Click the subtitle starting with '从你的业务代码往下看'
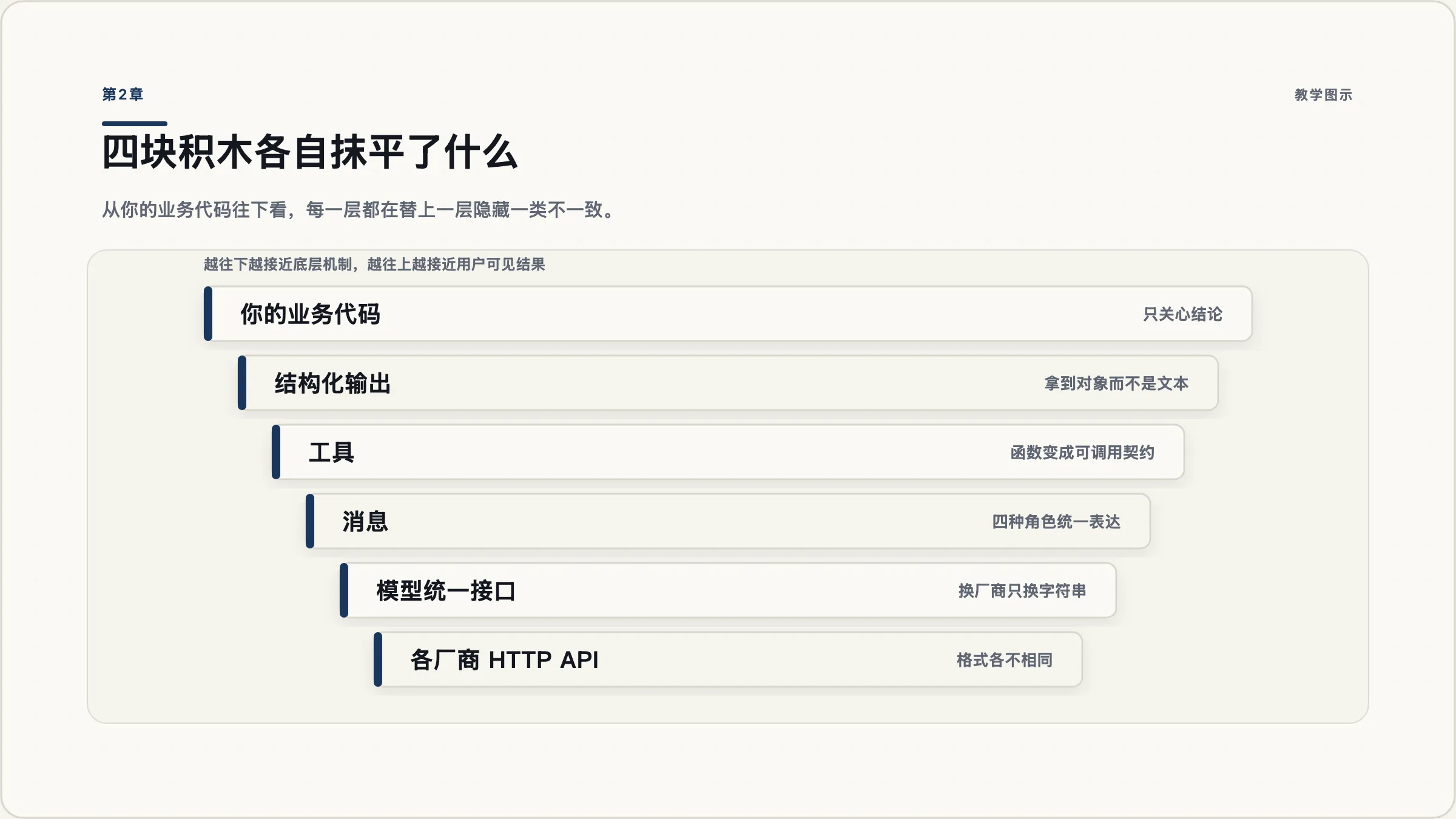 [359, 210]
